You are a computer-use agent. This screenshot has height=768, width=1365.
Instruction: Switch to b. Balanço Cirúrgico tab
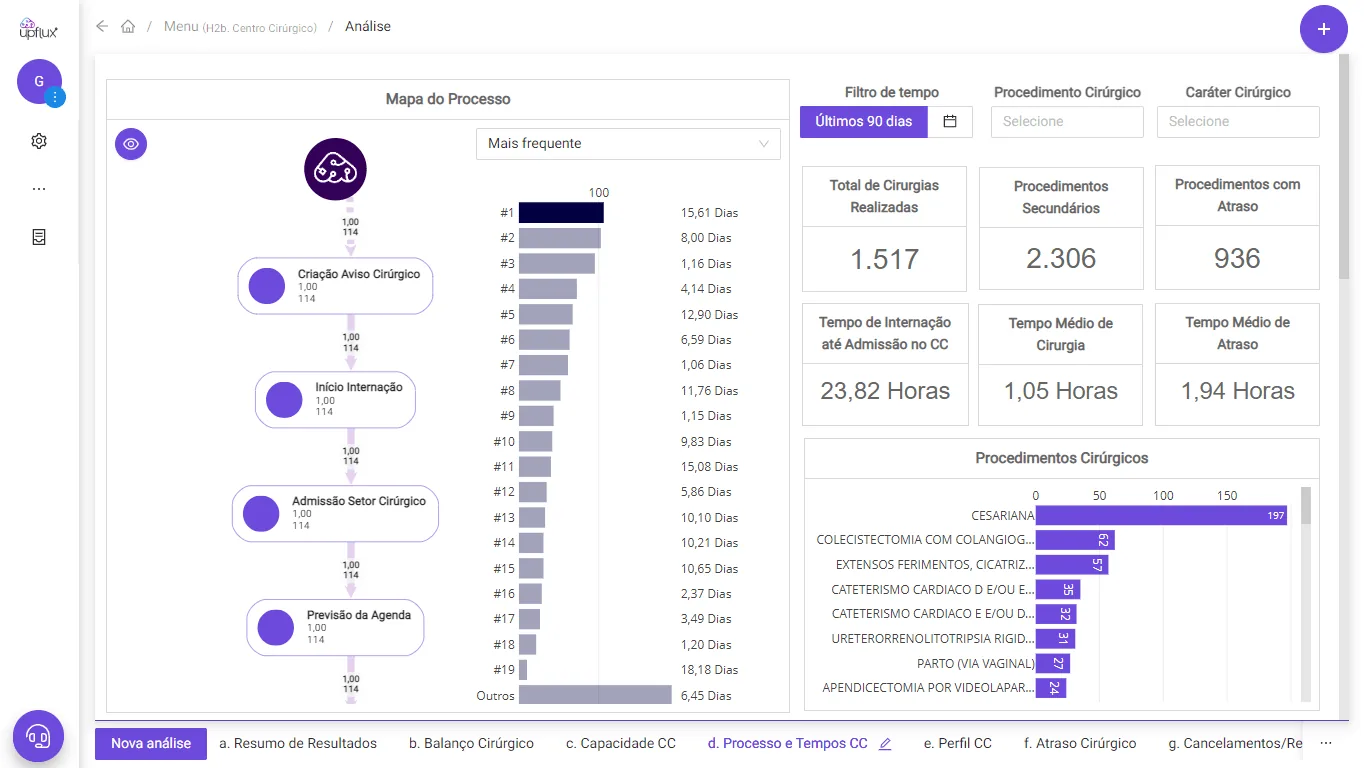coord(471,744)
